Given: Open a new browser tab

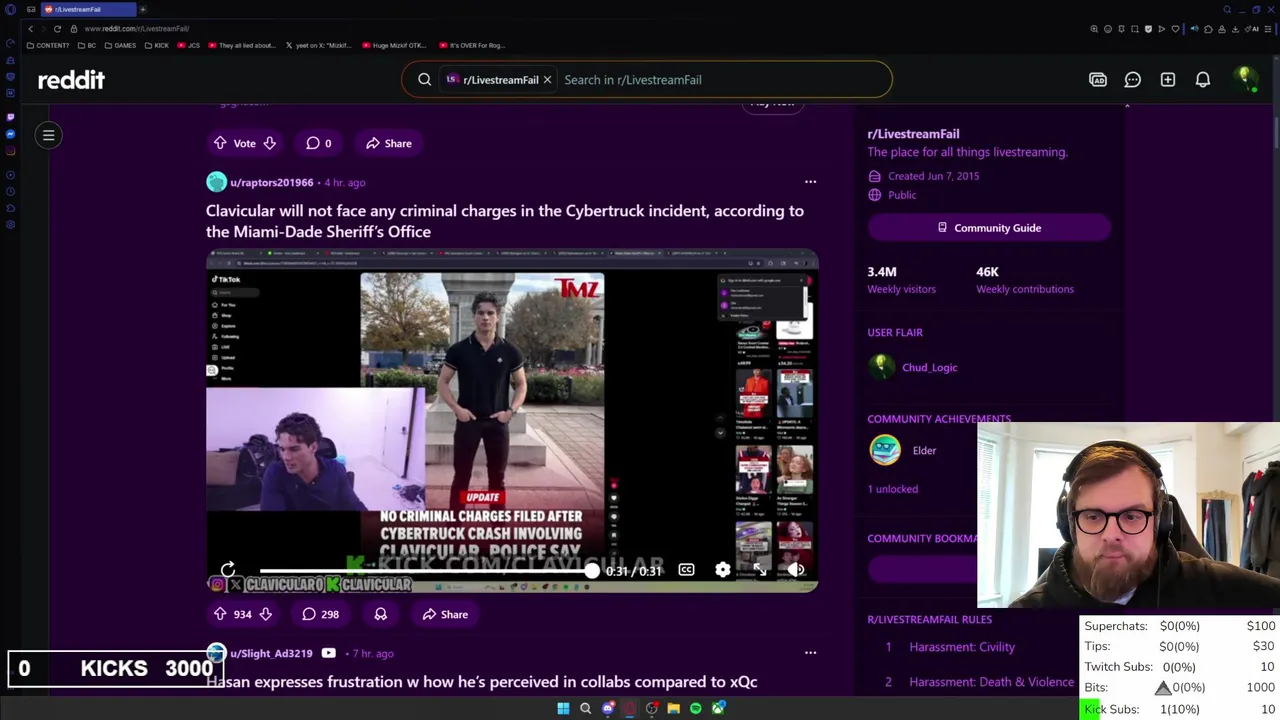Looking at the screenshot, I should tap(143, 9).
